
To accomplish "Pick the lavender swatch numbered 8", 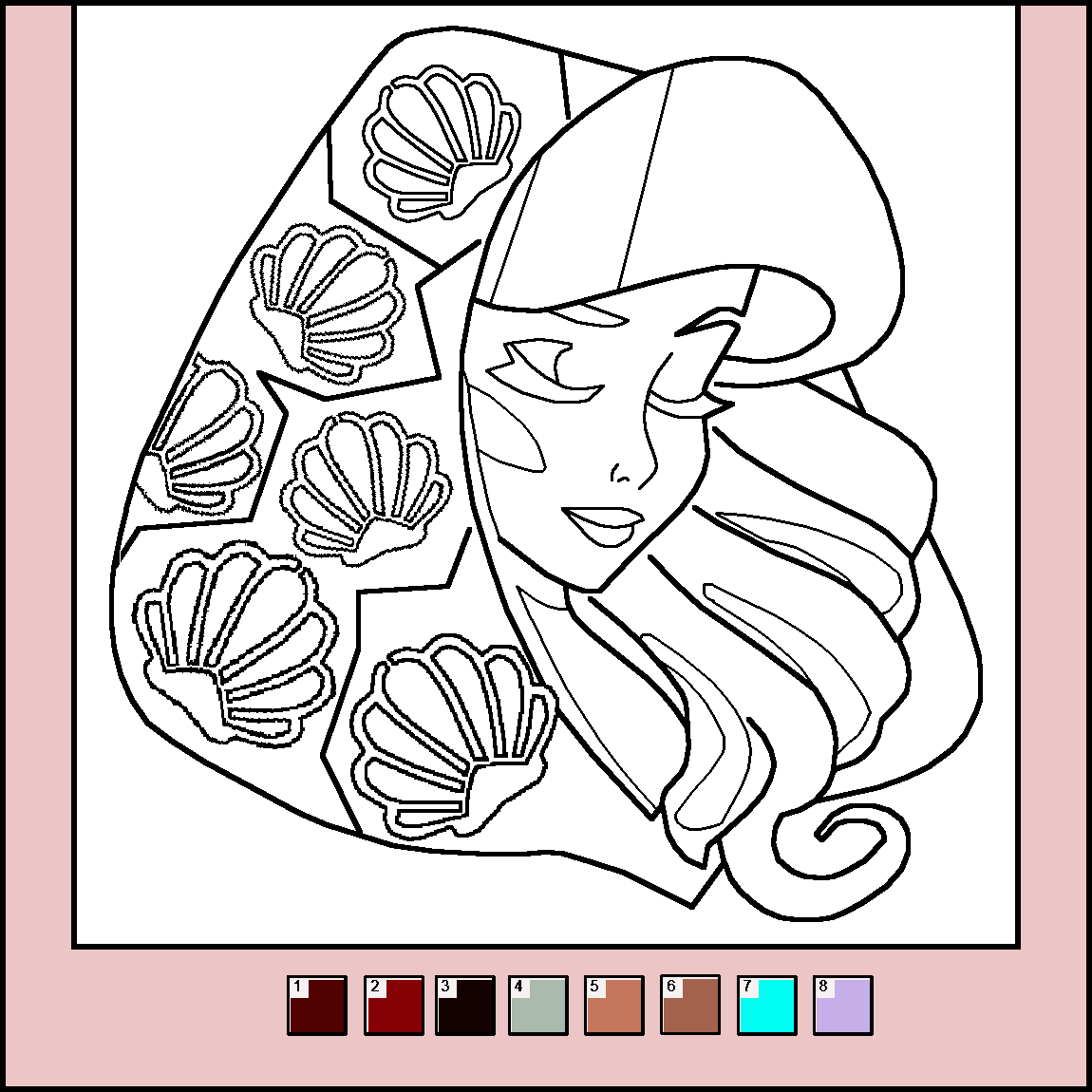I will click(842, 1006).
